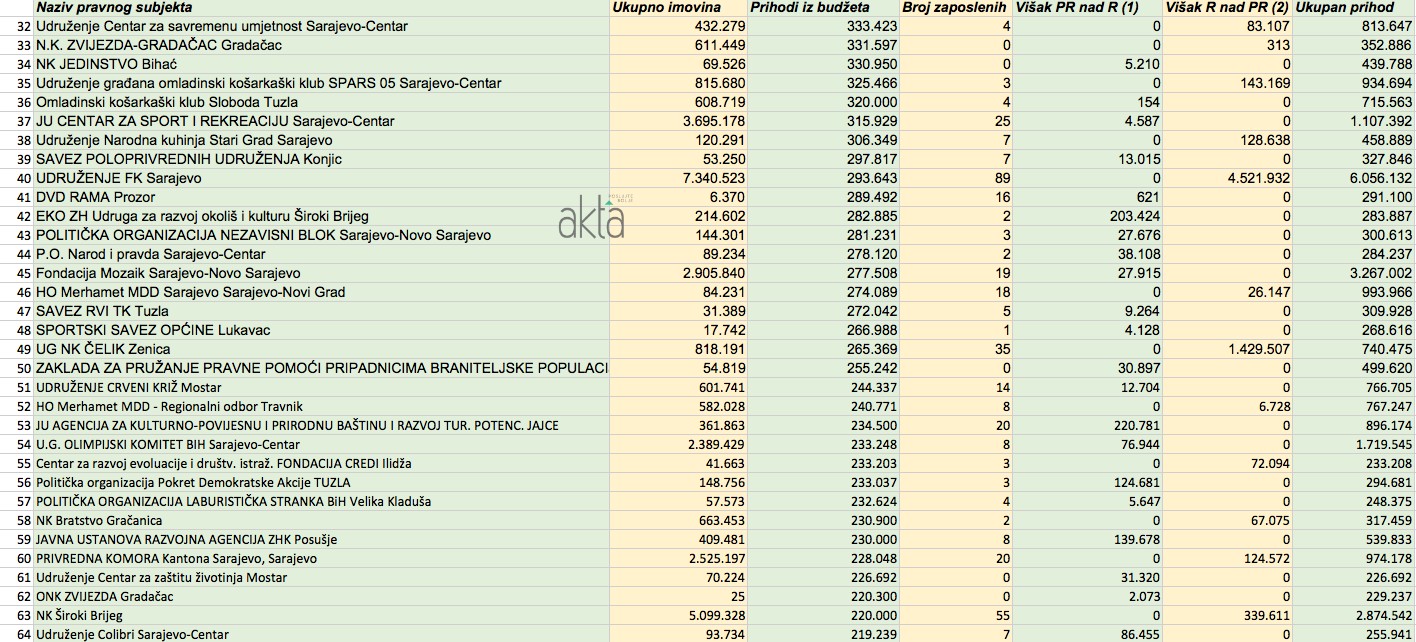The width and height of the screenshot is (1416, 642).
Task: Click the 'Višak R nad PR (2)' header
Action: (1227, 8)
